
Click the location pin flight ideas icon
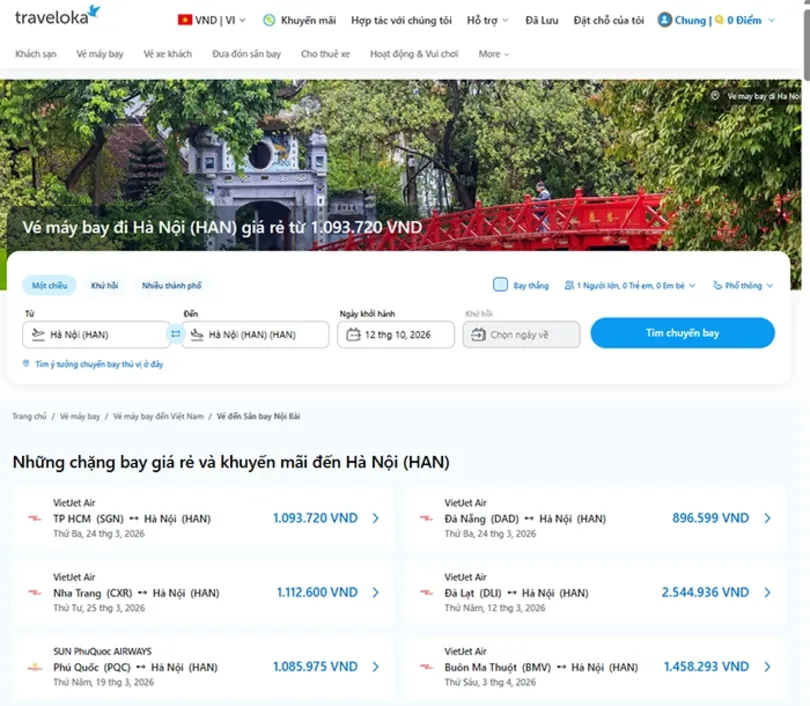[26, 364]
